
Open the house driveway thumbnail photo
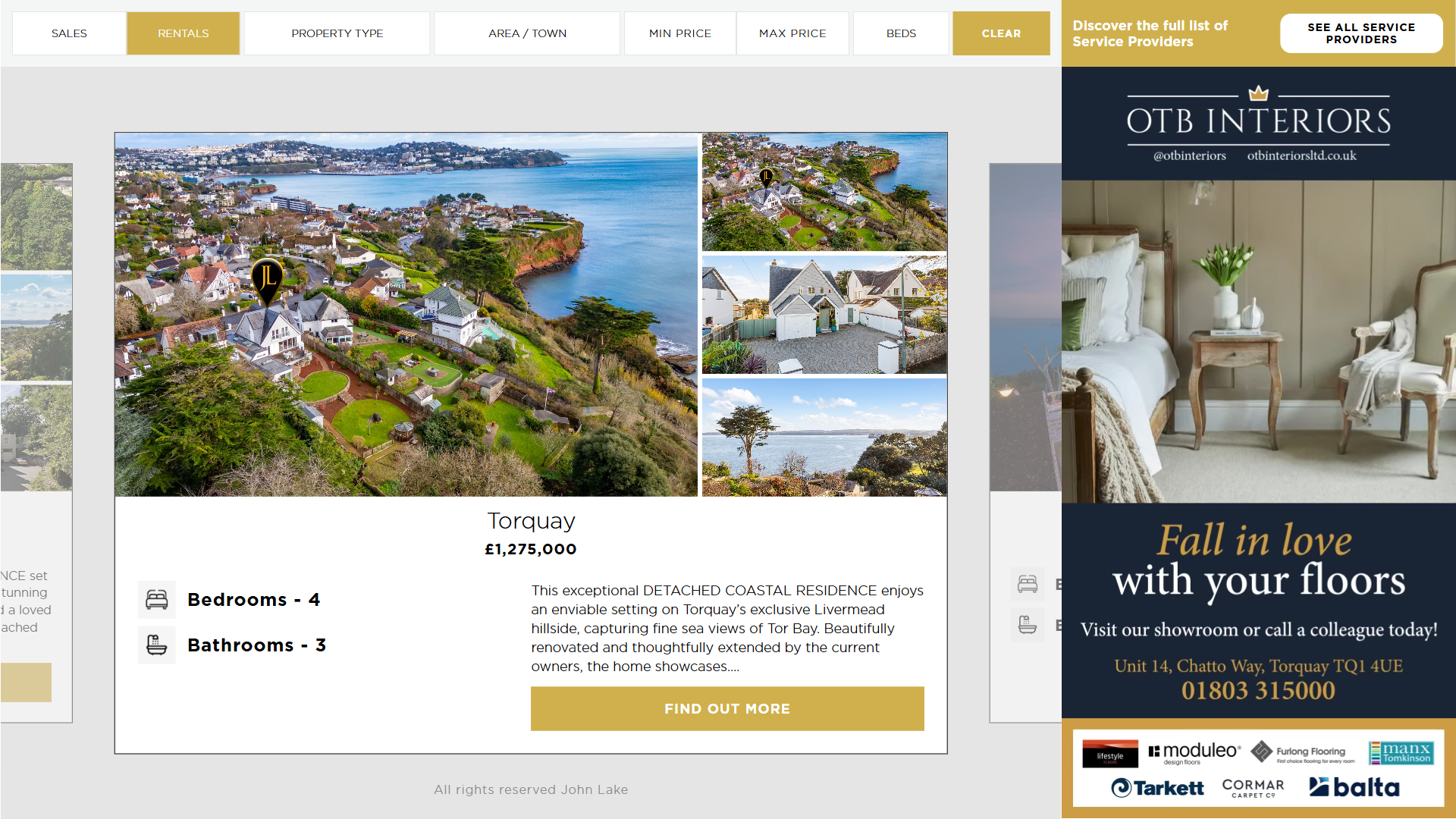click(x=824, y=315)
